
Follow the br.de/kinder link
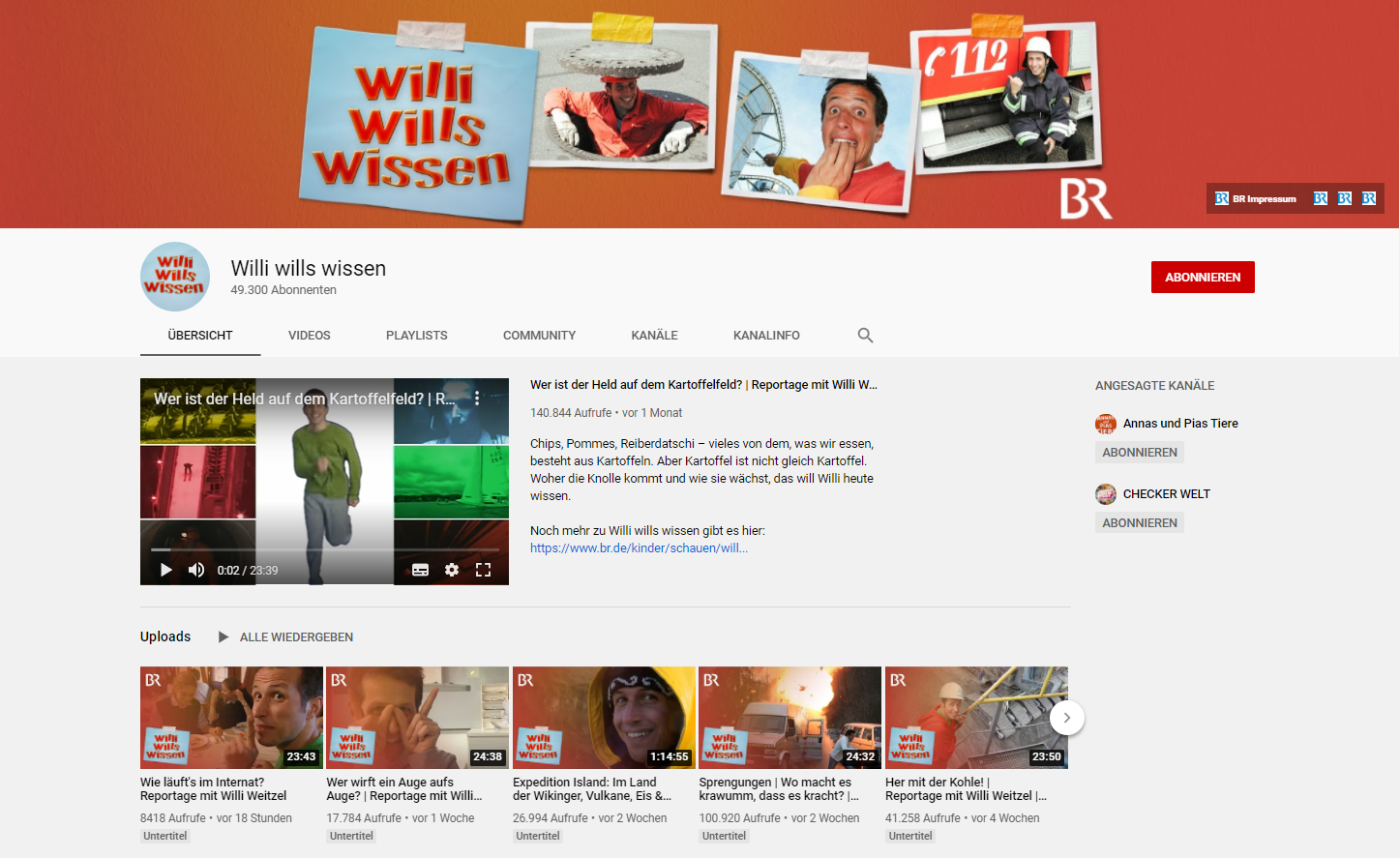(639, 547)
